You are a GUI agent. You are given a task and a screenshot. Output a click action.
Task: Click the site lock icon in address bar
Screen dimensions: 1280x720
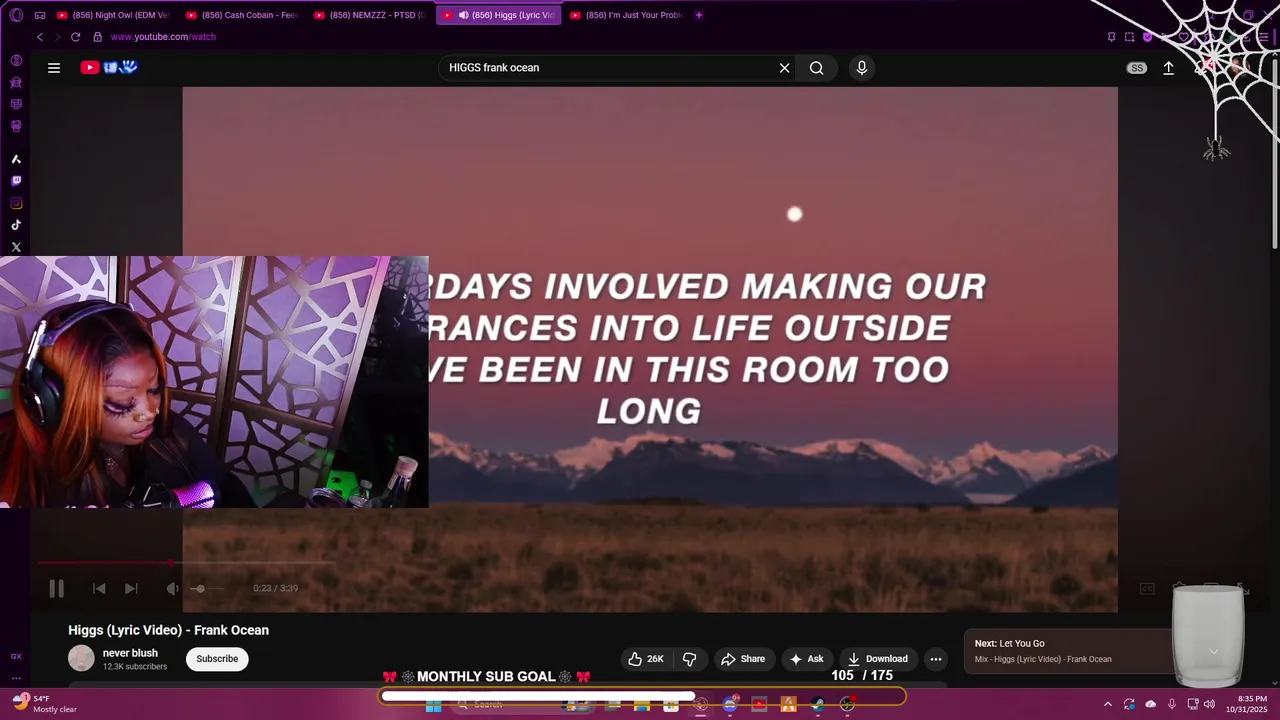tap(97, 37)
